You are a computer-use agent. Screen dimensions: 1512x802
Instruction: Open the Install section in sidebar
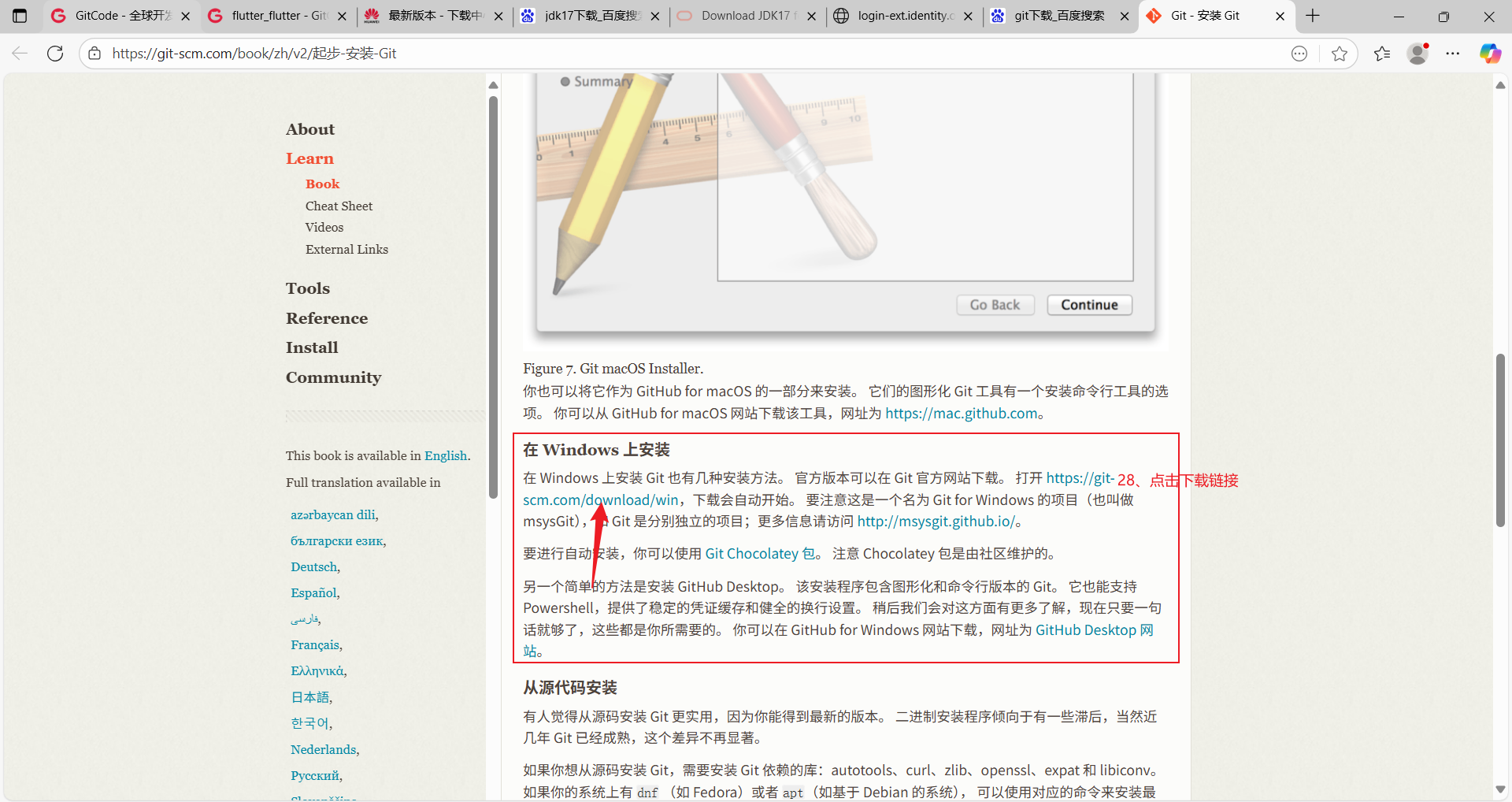[x=312, y=347]
